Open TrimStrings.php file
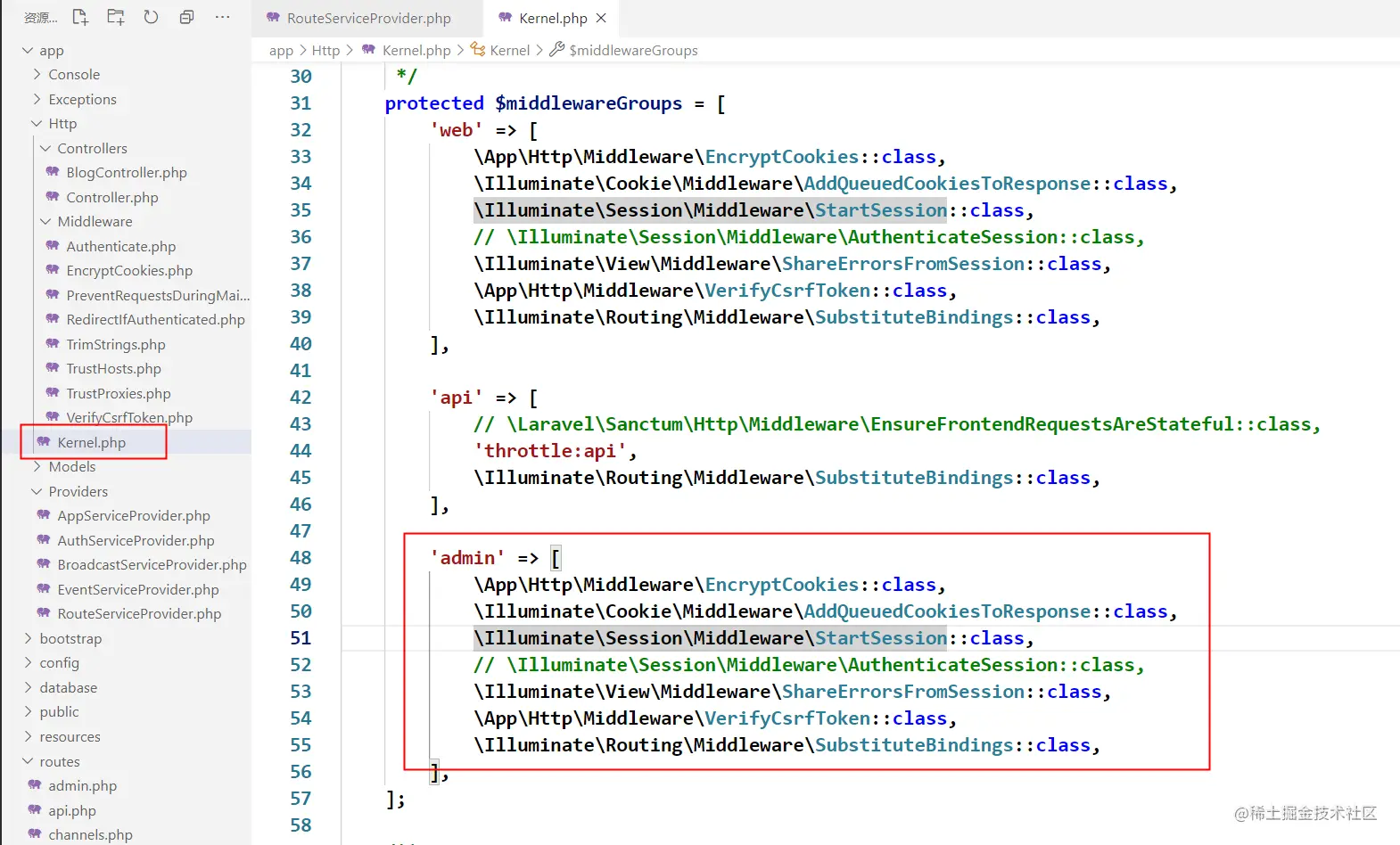Viewport: 1400px width, 845px height. pos(115,345)
